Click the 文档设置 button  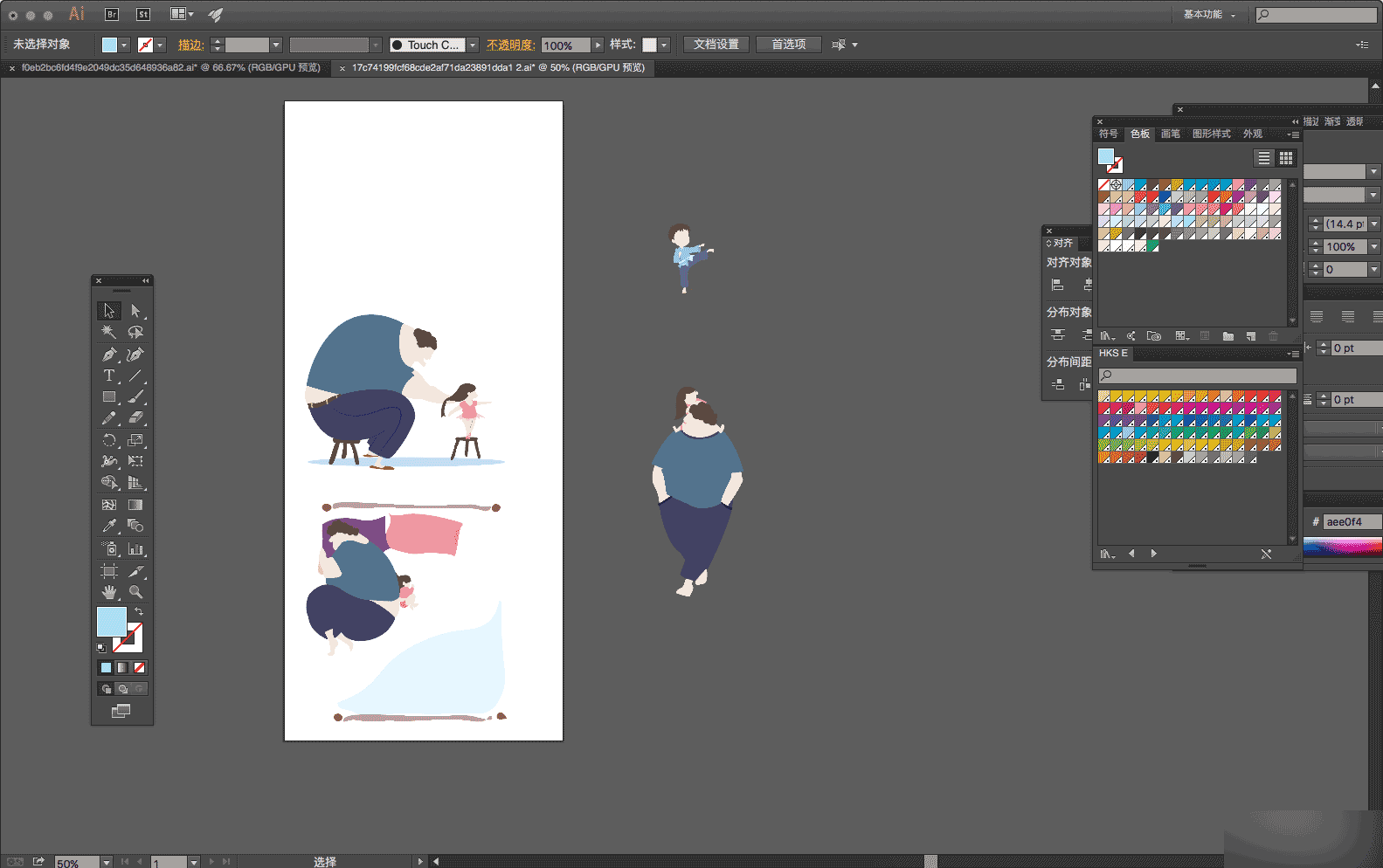[716, 45]
